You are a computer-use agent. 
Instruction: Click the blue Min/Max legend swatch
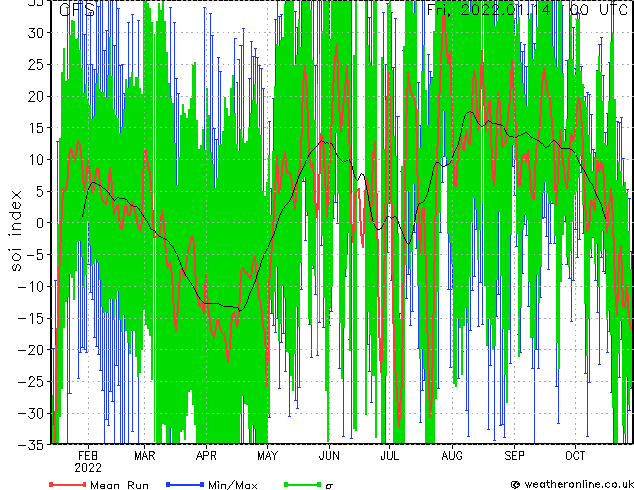(x=185, y=484)
